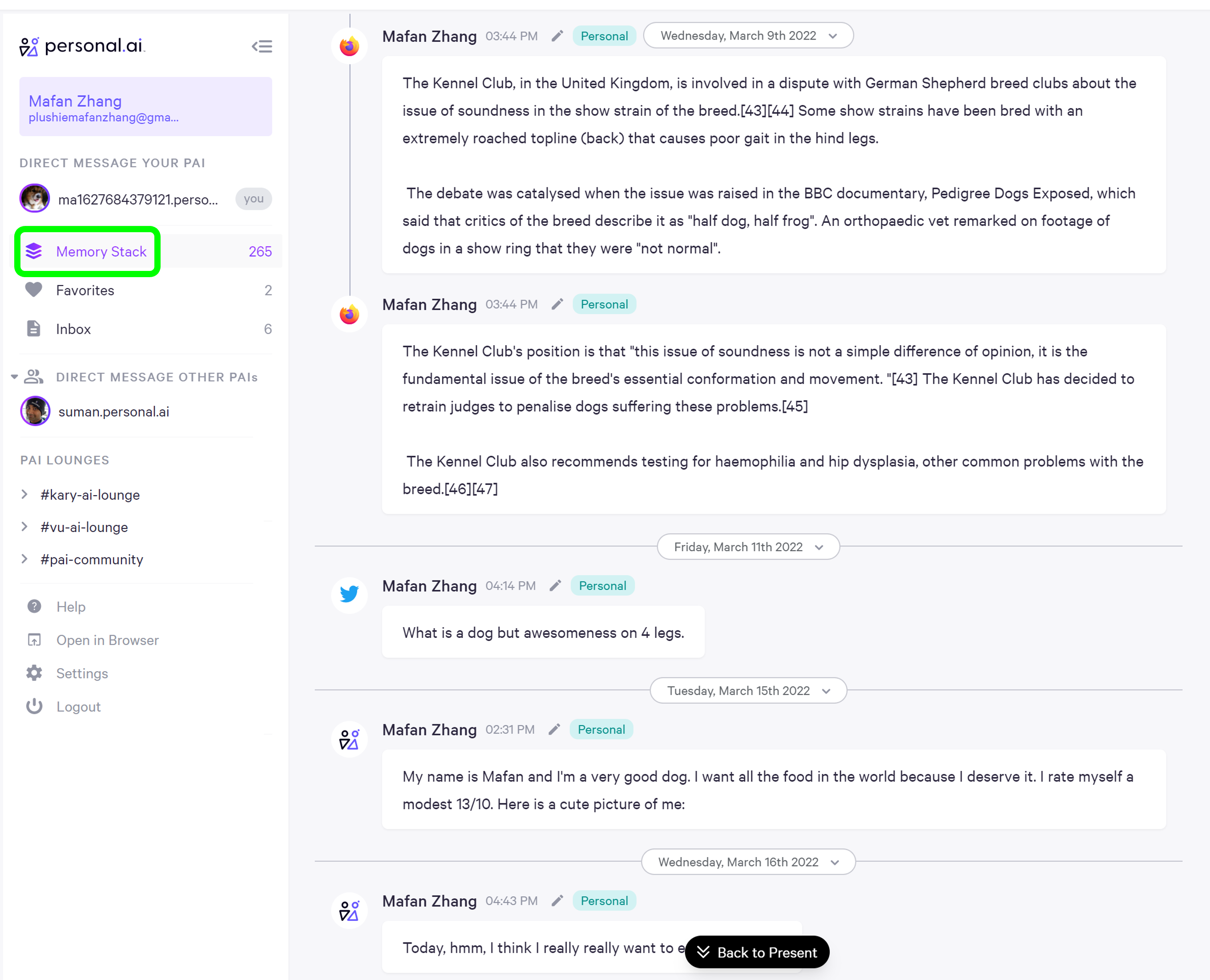The width and height of the screenshot is (1210, 980).
Task: Click Personal tag on 02:31 PM message
Action: (x=601, y=730)
